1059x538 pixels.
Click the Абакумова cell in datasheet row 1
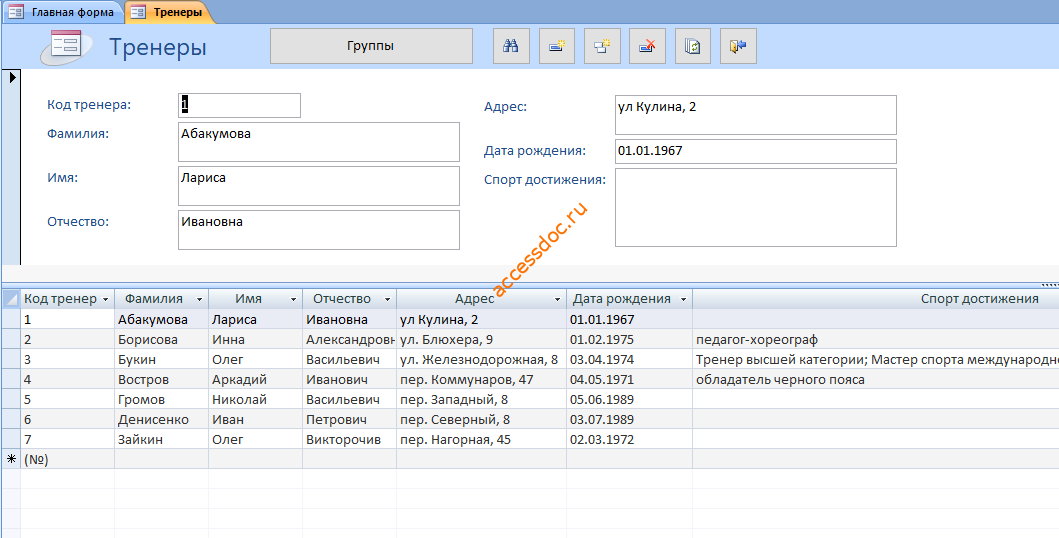coord(161,319)
